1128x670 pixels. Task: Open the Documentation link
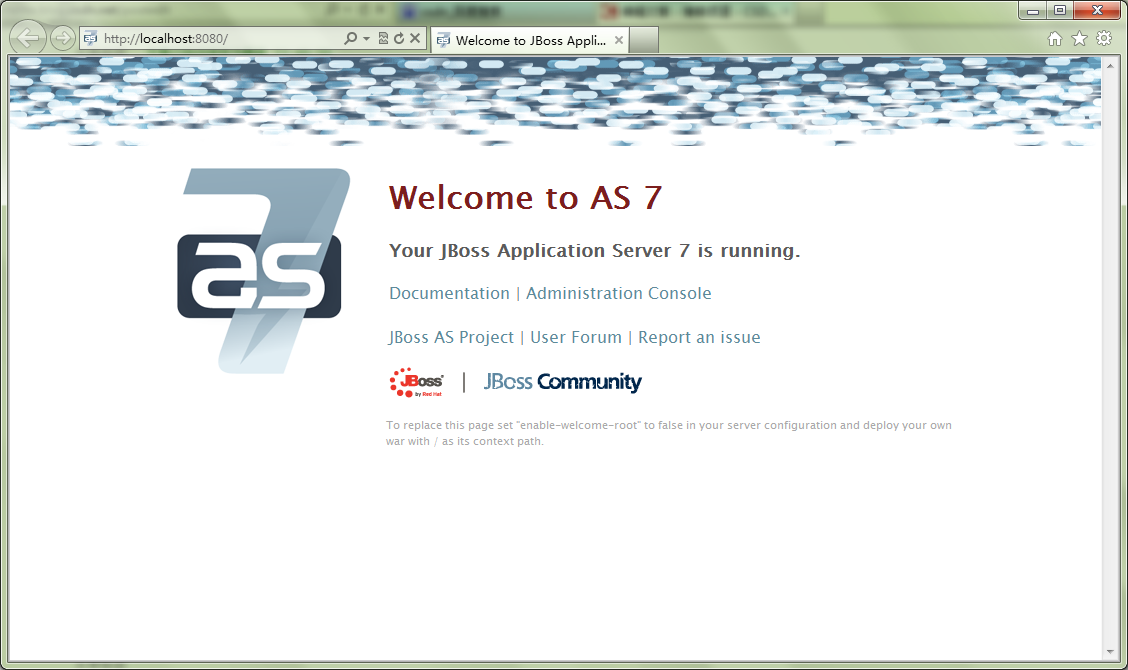point(449,294)
